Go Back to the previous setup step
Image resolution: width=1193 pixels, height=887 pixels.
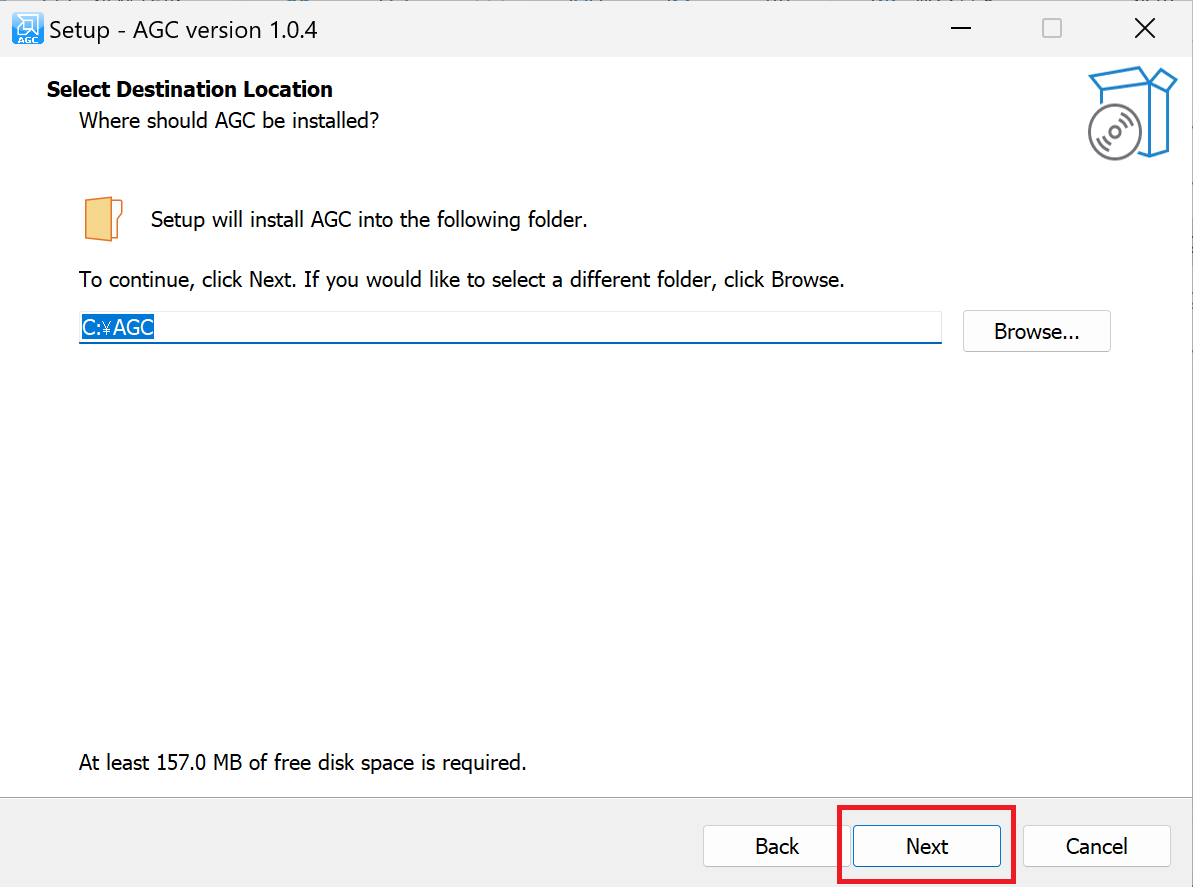(x=776, y=846)
